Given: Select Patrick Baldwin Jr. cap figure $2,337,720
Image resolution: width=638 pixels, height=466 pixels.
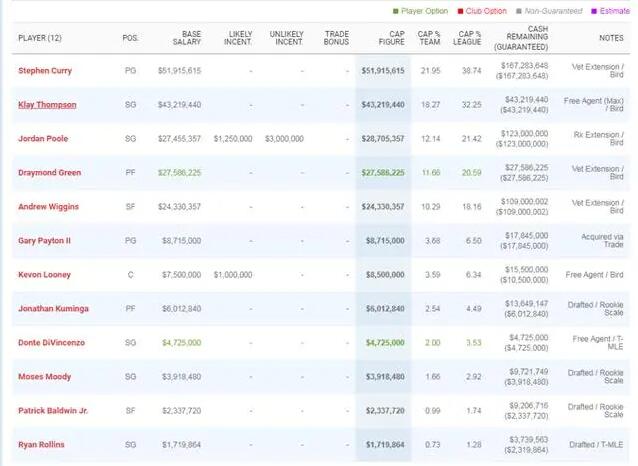Looking at the screenshot, I should (x=385, y=411).
